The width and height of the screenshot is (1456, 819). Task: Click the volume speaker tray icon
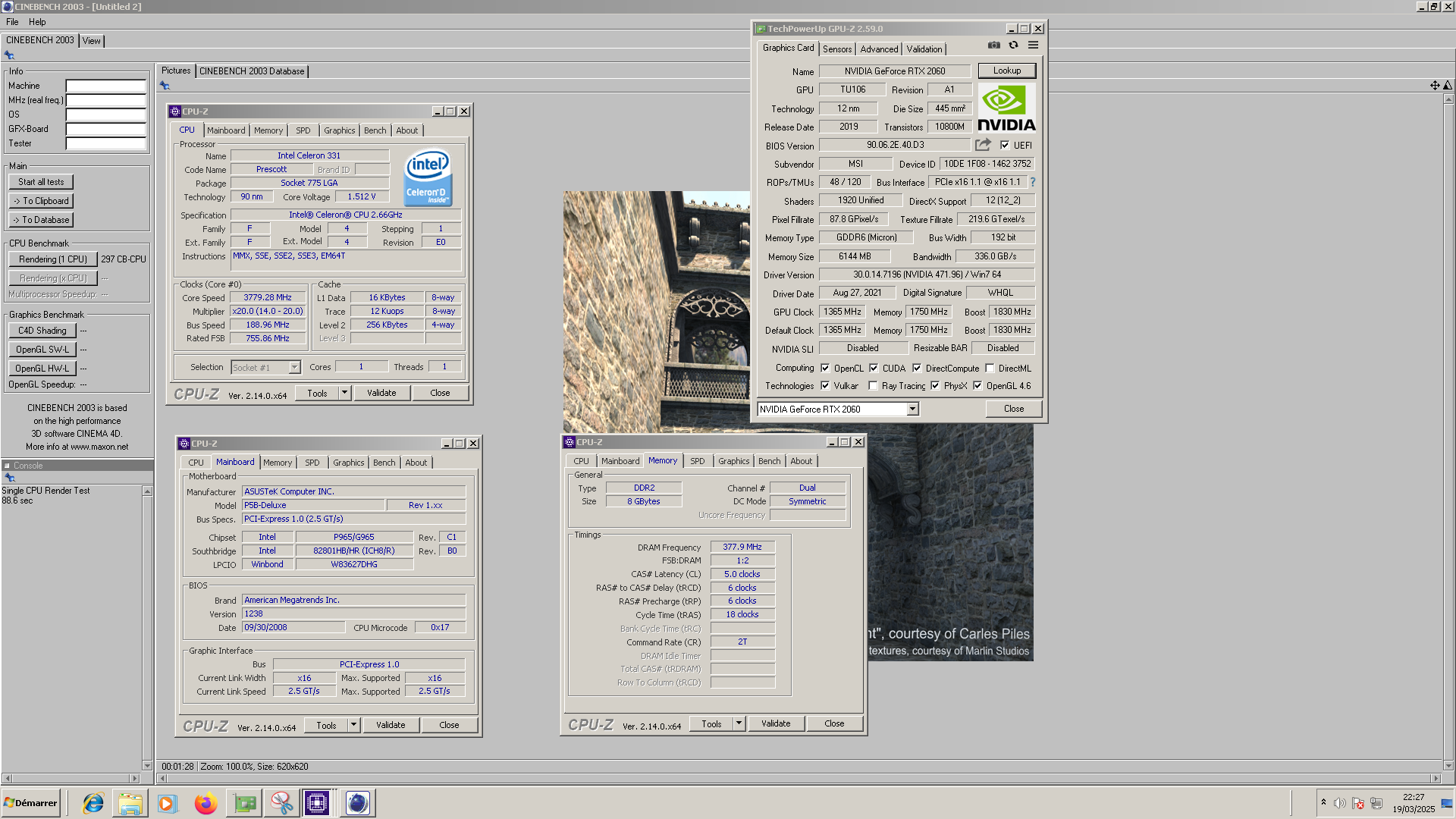1340,803
